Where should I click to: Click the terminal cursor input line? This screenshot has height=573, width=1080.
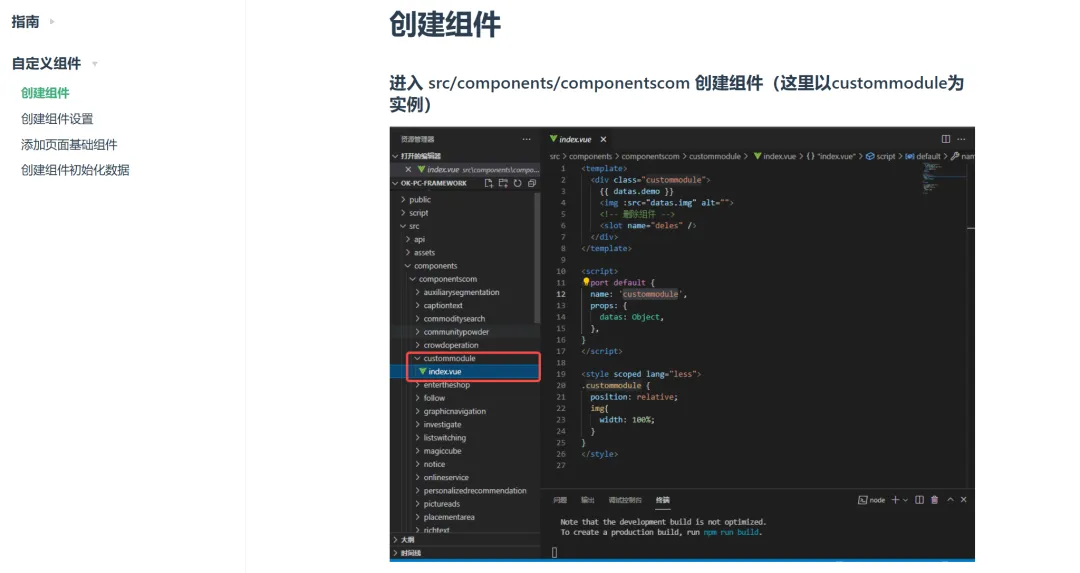click(554, 552)
